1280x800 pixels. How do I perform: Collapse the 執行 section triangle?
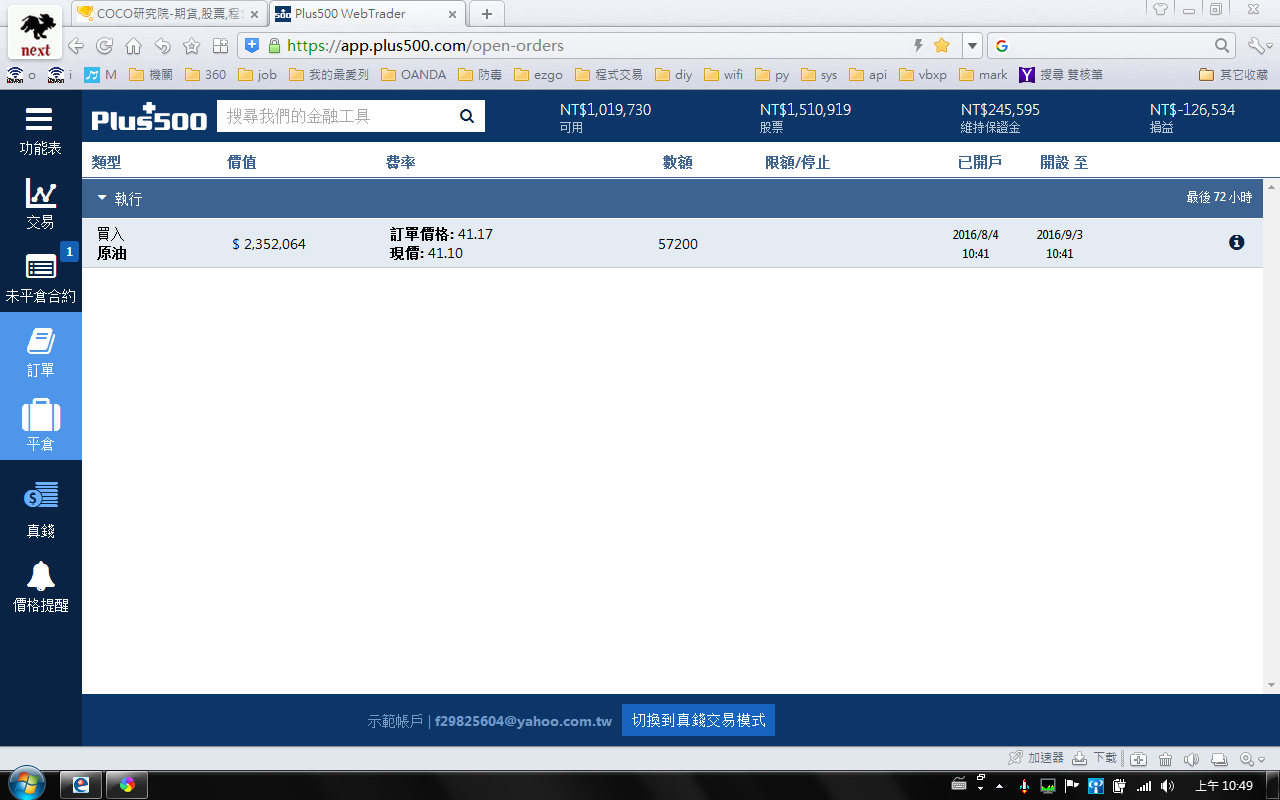(102, 198)
